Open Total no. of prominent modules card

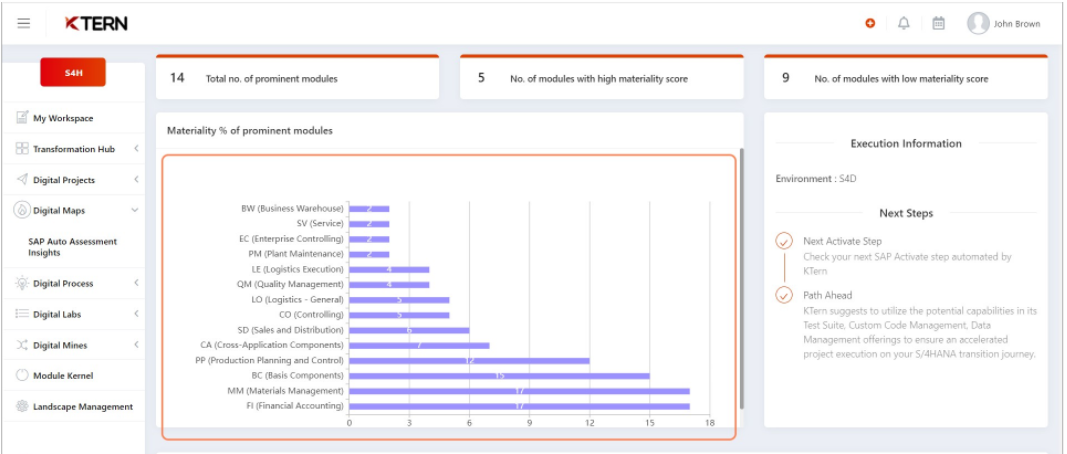297,77
